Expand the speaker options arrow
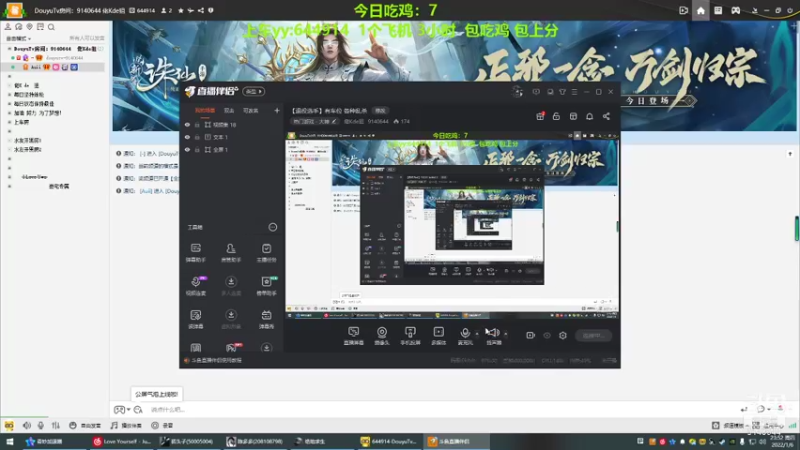This screenshot has width=800, height=450. click(506, 334)
